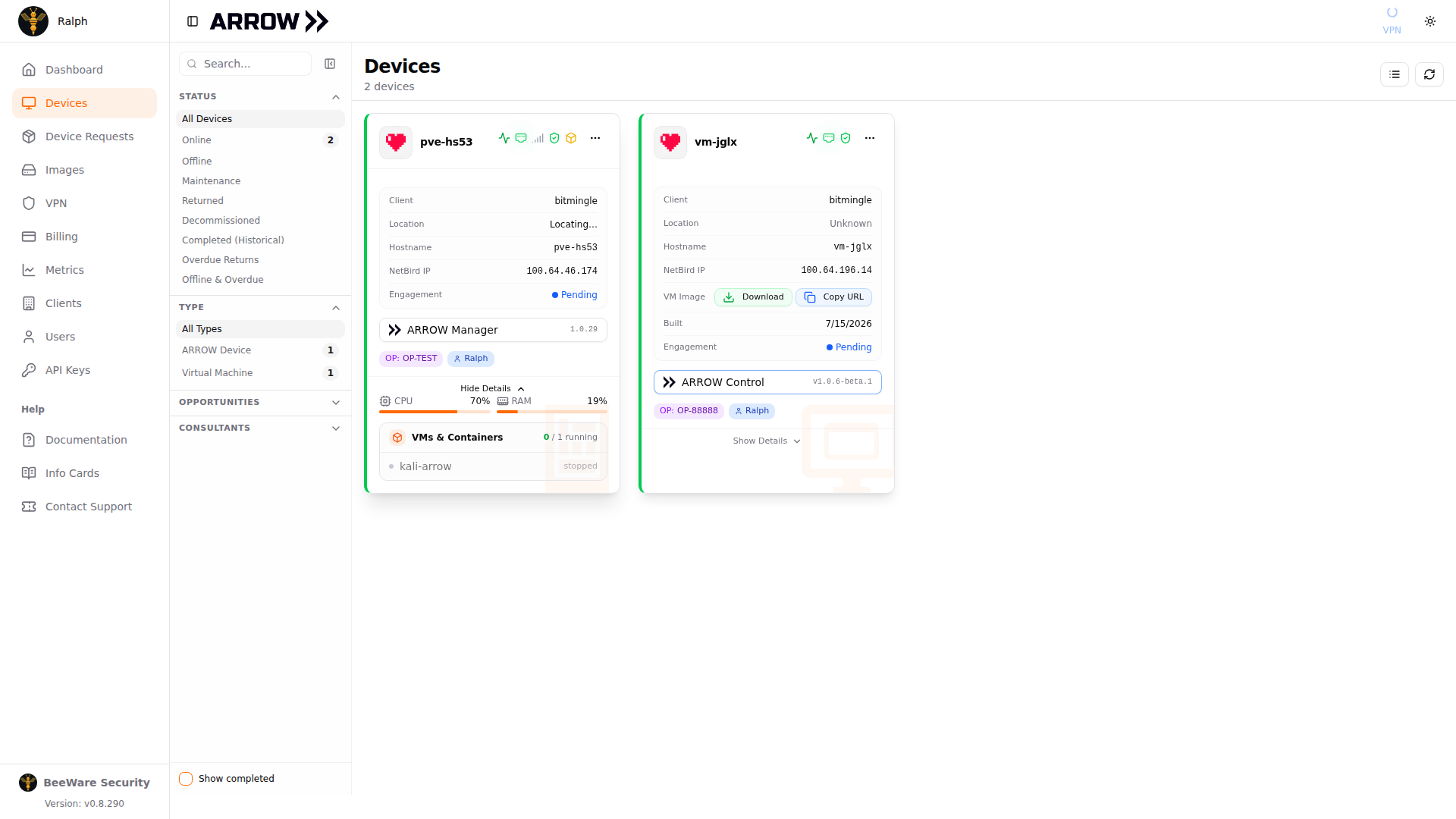The width and height of the screenshot is (1456, 819).
Task: Filter by Online status
Action: tap(260, 140)
